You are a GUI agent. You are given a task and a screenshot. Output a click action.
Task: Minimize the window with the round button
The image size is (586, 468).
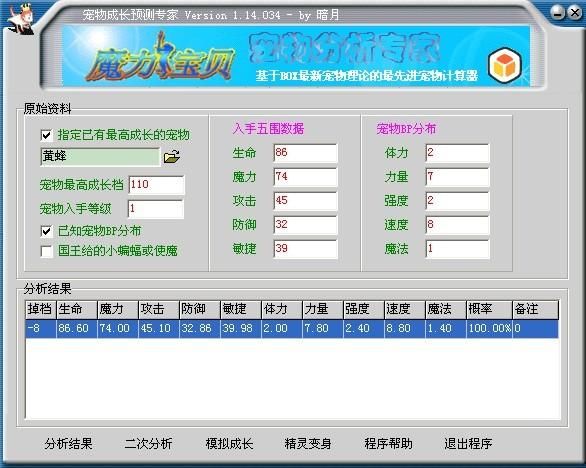[x=558, y=13]
